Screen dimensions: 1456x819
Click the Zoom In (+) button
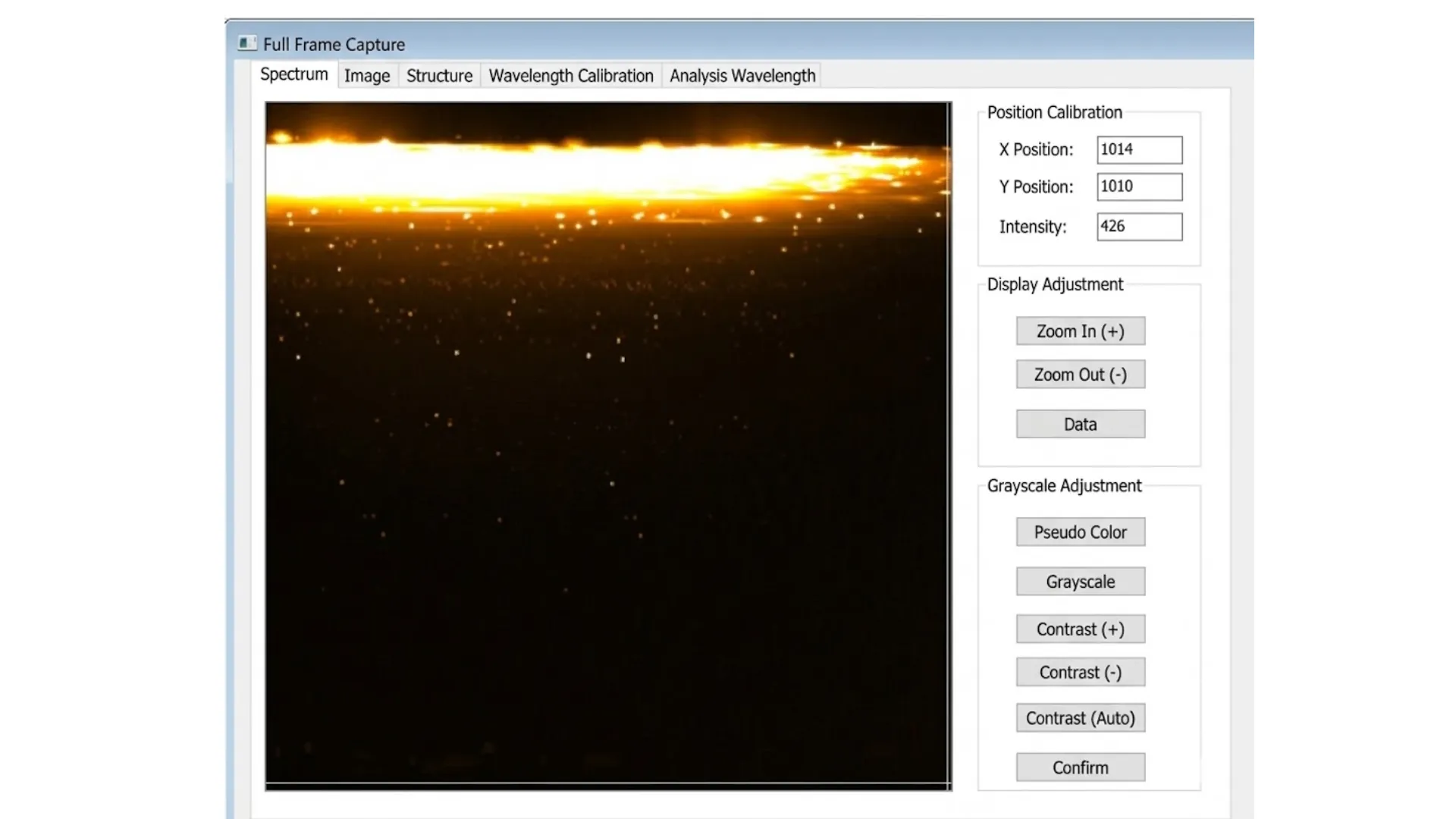pyautogui.click(x=1081, y=331)
